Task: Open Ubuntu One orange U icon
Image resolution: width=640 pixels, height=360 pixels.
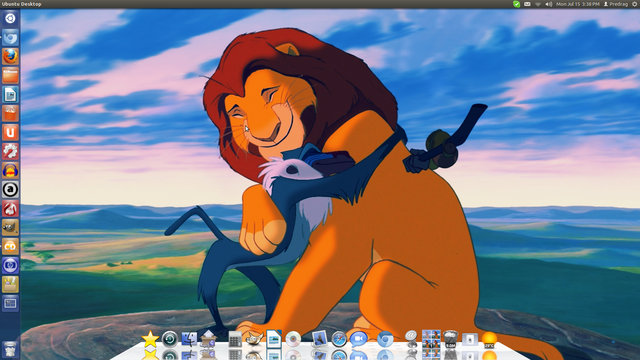Action: tap(10, 133)
